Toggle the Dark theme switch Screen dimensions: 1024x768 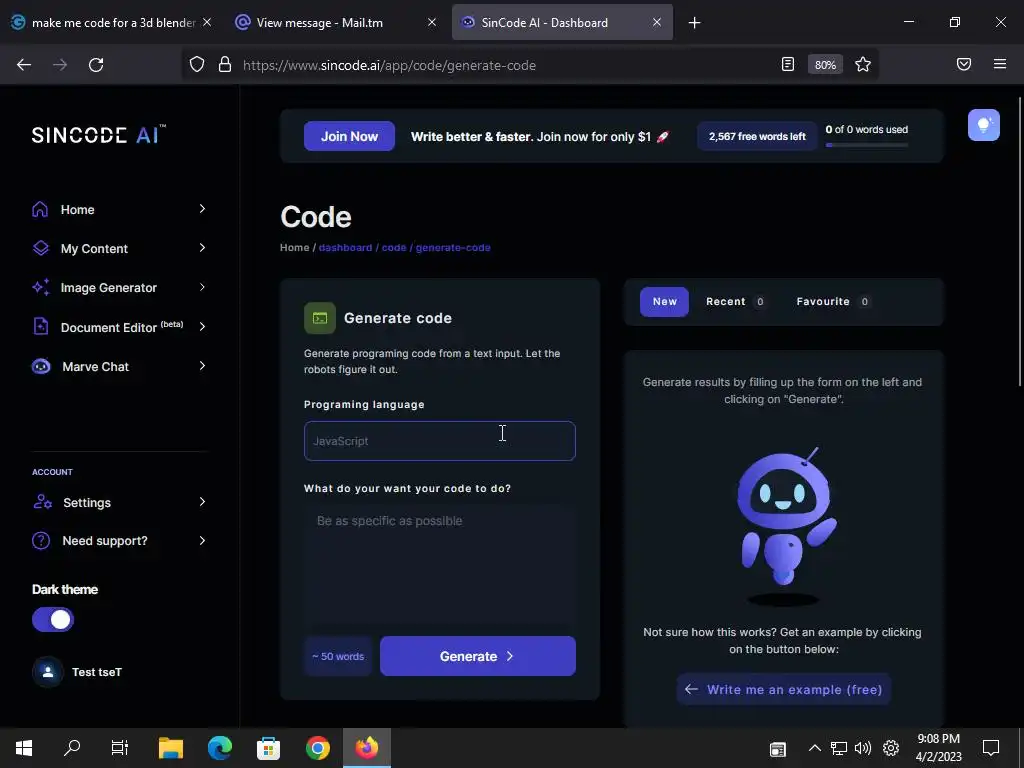(x=53, y=619)
